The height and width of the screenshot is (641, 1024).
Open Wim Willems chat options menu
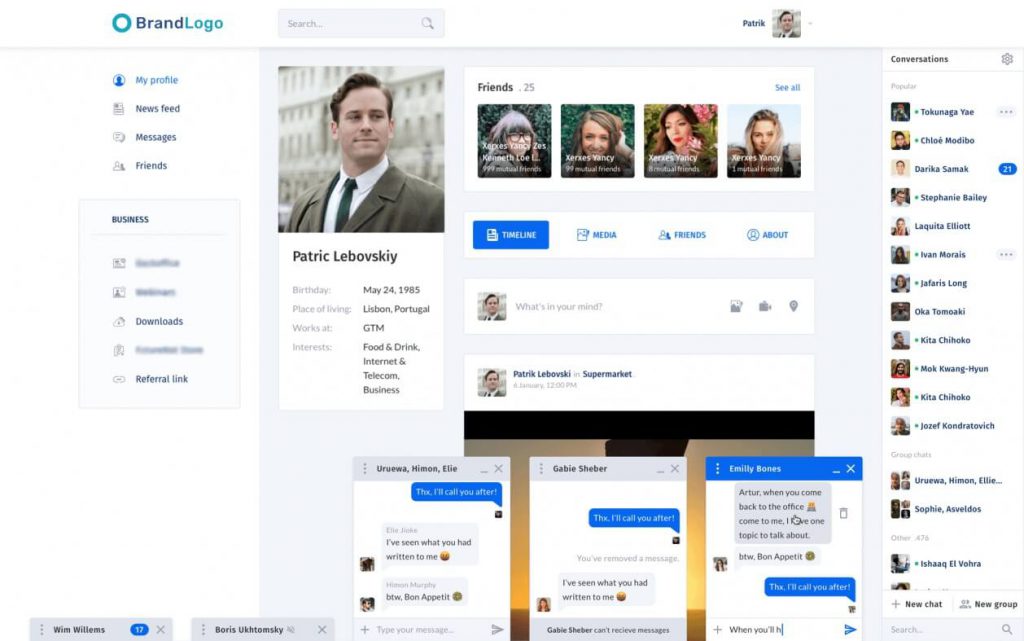point(42,629)
